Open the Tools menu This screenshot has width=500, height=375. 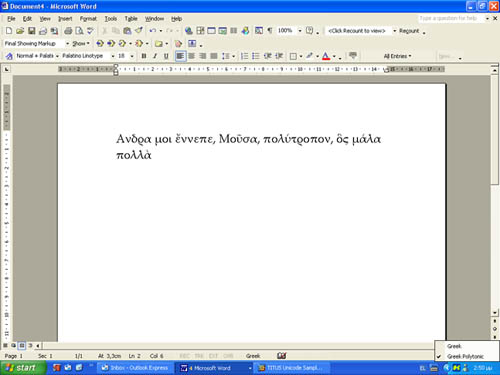tap(111, 19)
